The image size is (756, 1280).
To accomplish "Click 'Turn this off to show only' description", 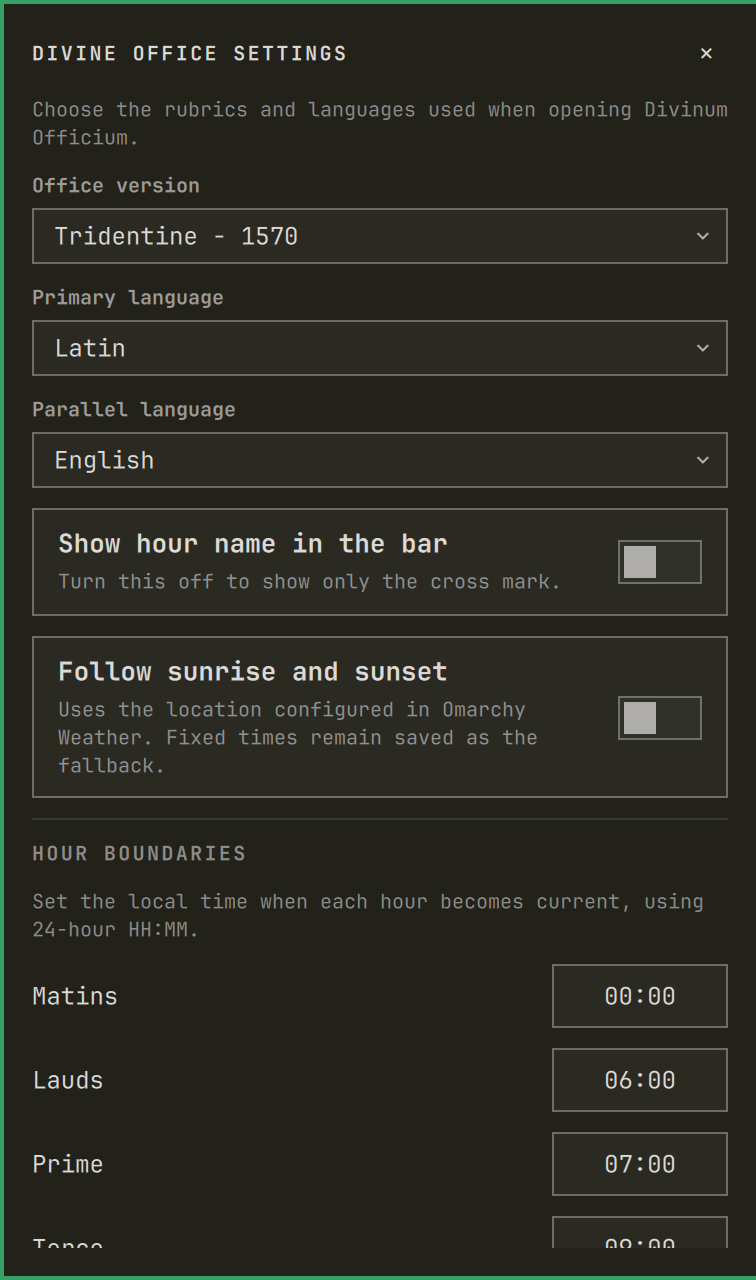I will coord(310,582).
